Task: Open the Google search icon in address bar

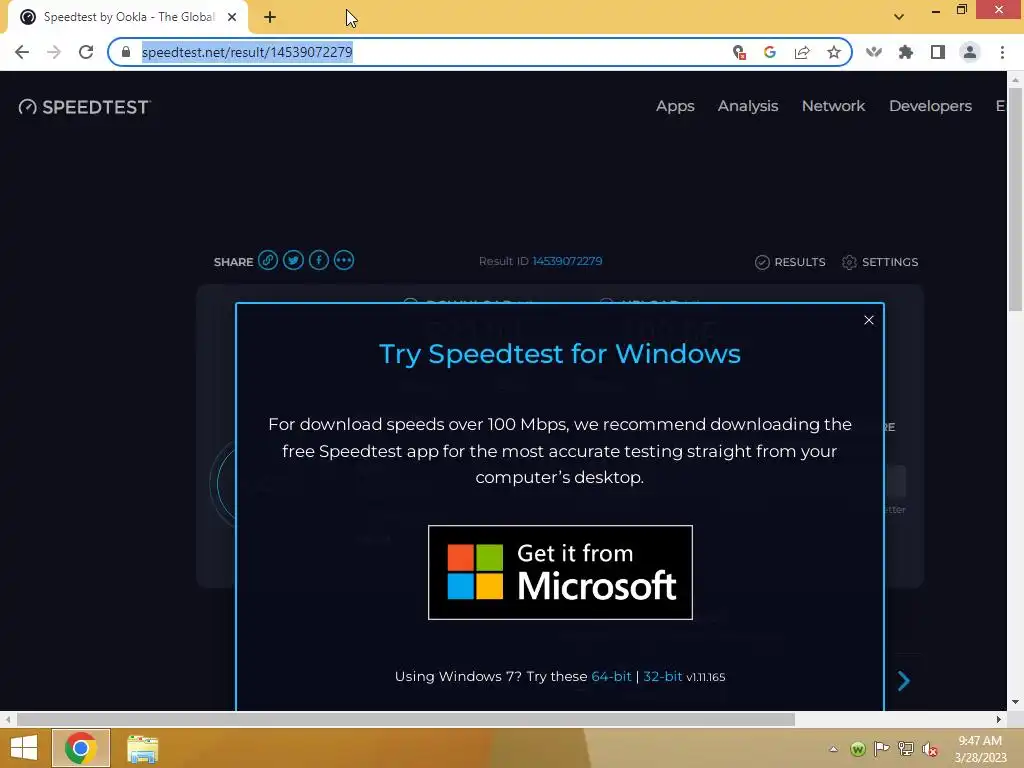Action: 770,52
